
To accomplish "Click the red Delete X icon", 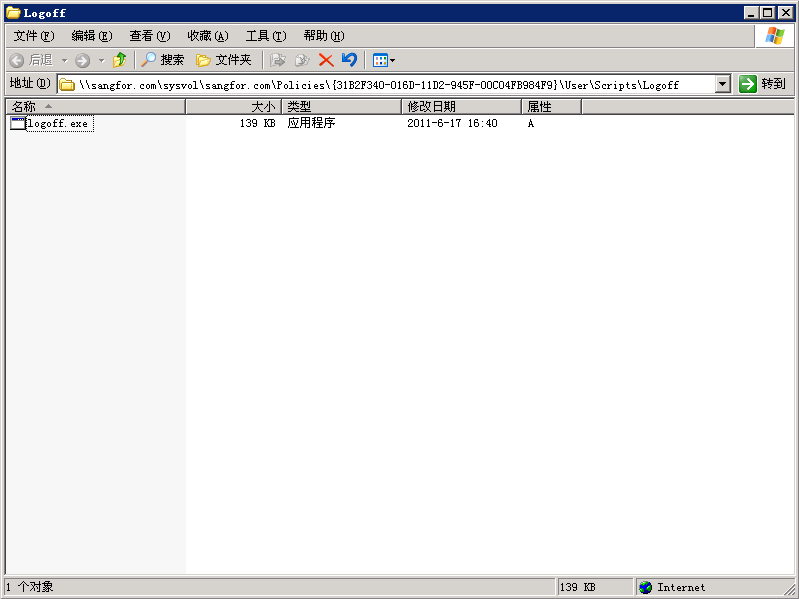I will (326, 60).
